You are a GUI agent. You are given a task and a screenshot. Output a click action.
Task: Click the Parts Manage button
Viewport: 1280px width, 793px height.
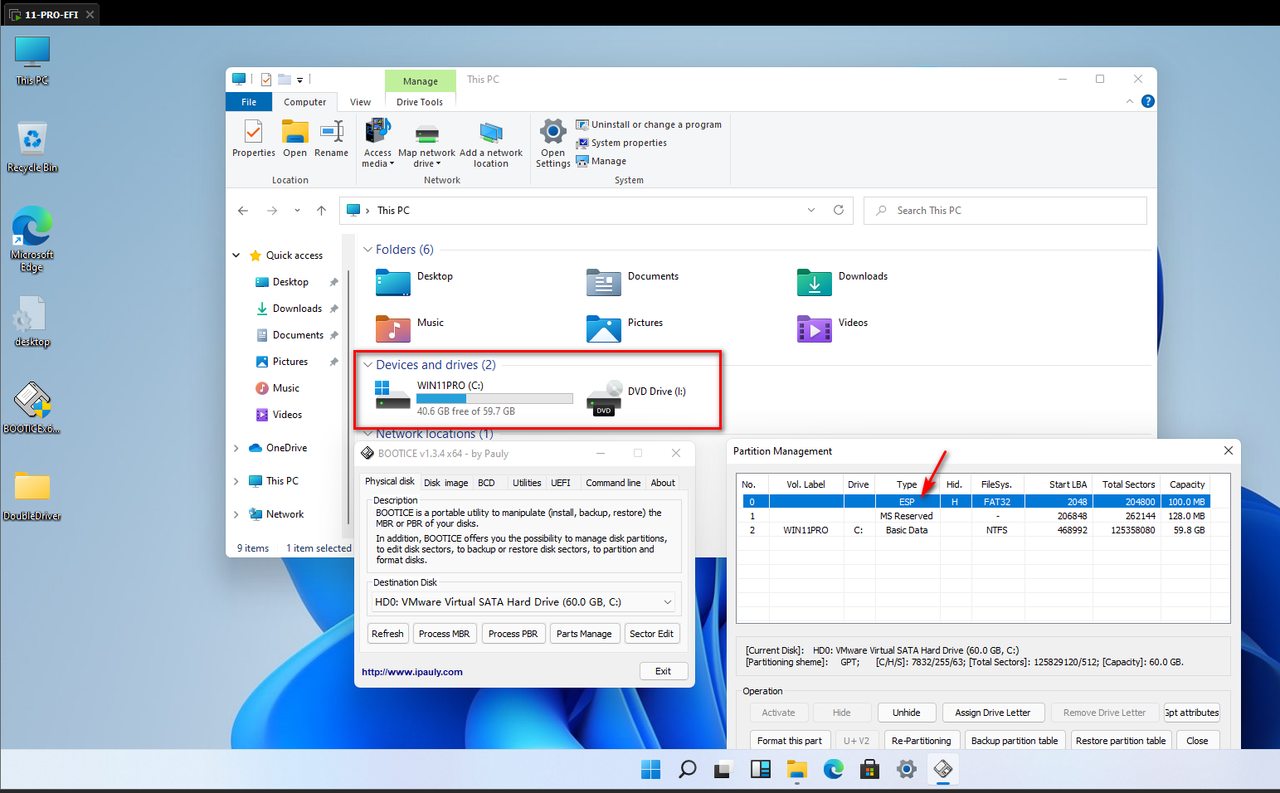pos(584,633)
